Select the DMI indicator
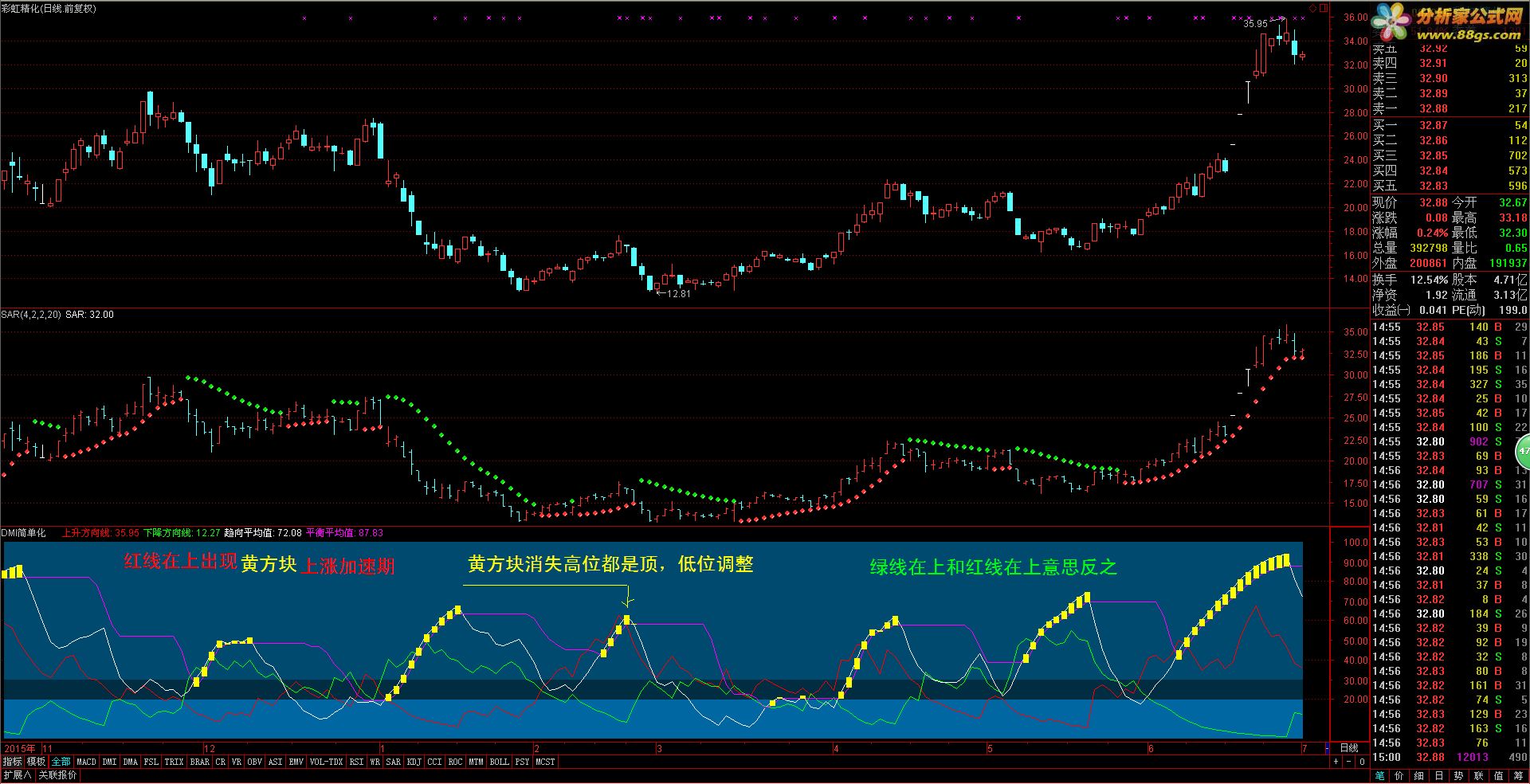The width and height of the screenshot is (1530, 784). coord(109,762)
